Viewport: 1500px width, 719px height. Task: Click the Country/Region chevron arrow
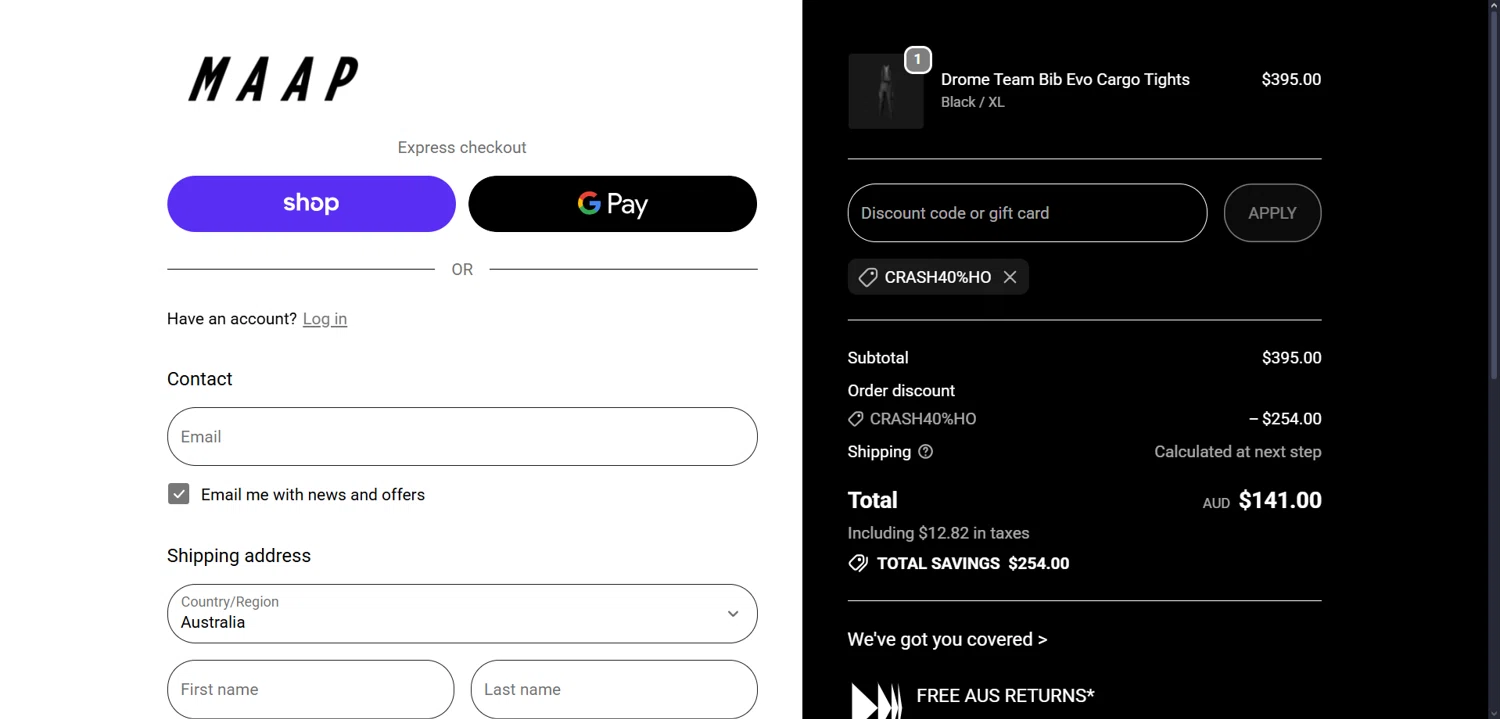pyautogui.click(x=733, y=614)
